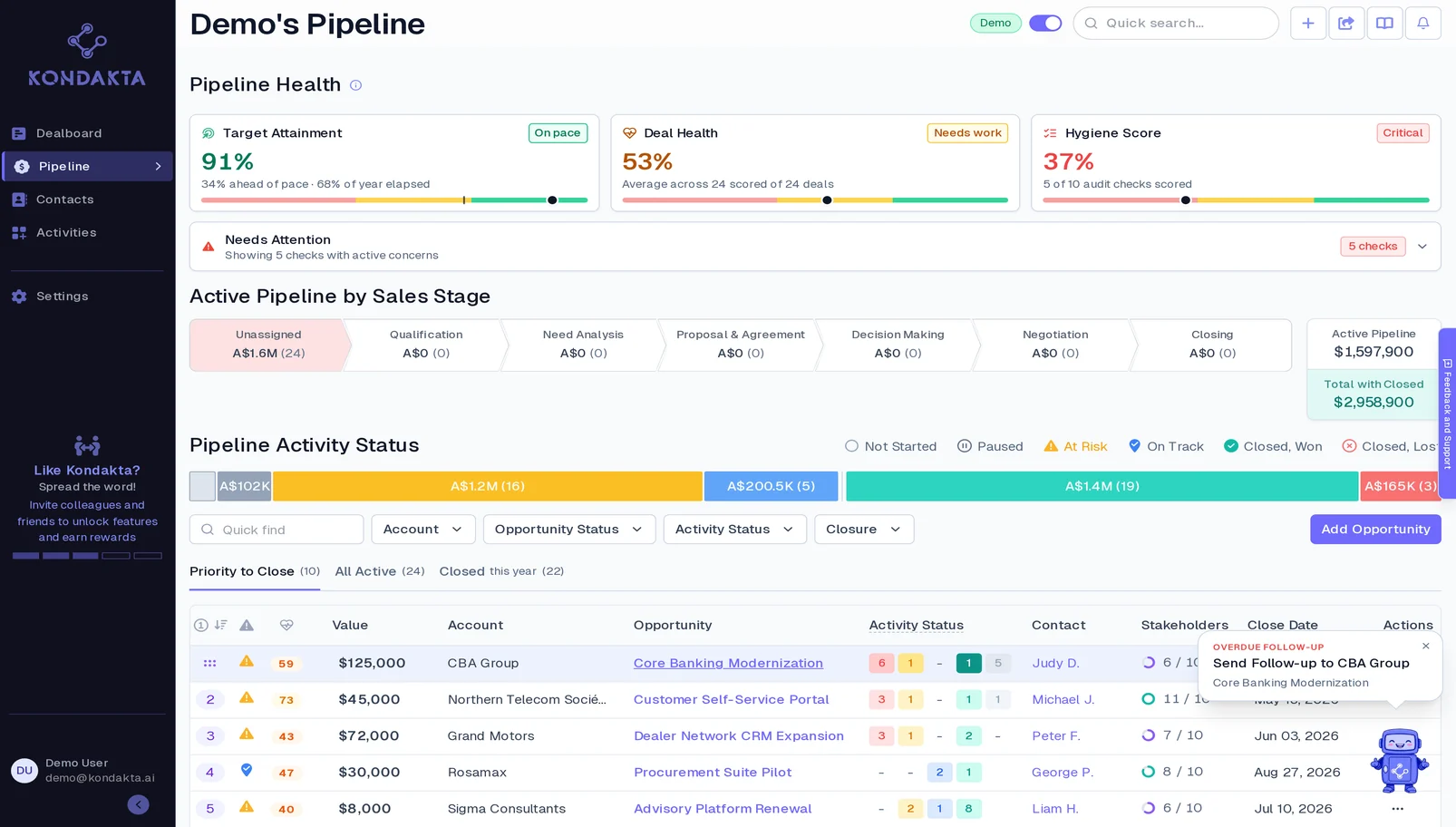The width and height of the screenshot is (1456, 827).
Task: Expand the Pipeline sidebar item arrow
Action: [x=158, y=167]
